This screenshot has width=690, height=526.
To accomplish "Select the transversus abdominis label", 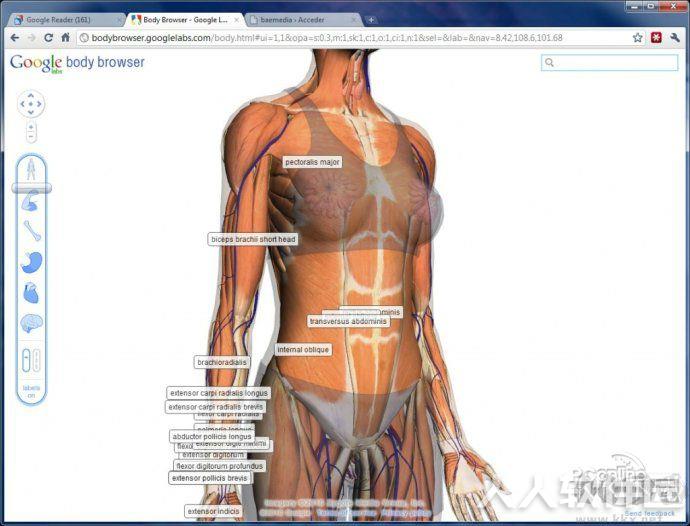I will [x=348, y=321].
